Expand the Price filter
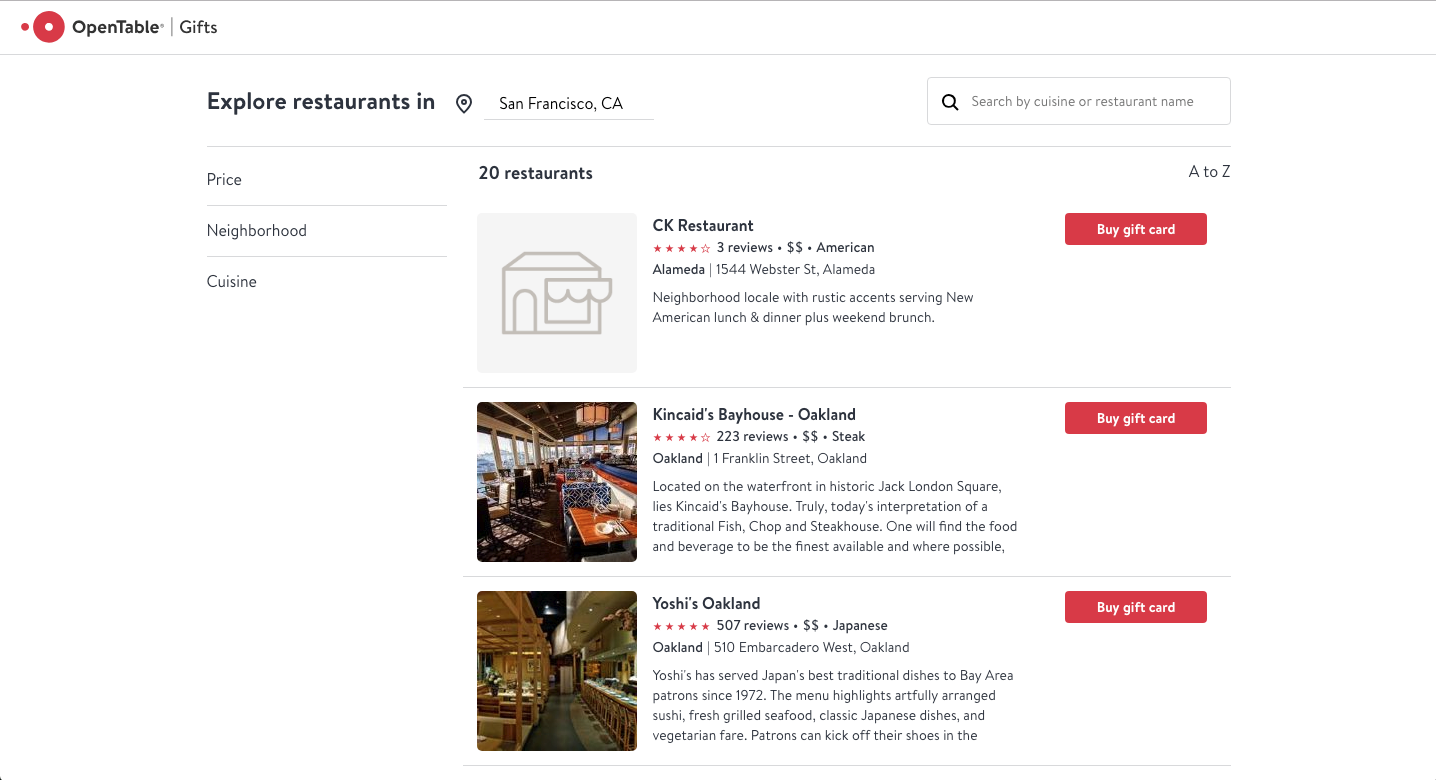Viewport: 1436px width, 780px height. click(327, 180)
